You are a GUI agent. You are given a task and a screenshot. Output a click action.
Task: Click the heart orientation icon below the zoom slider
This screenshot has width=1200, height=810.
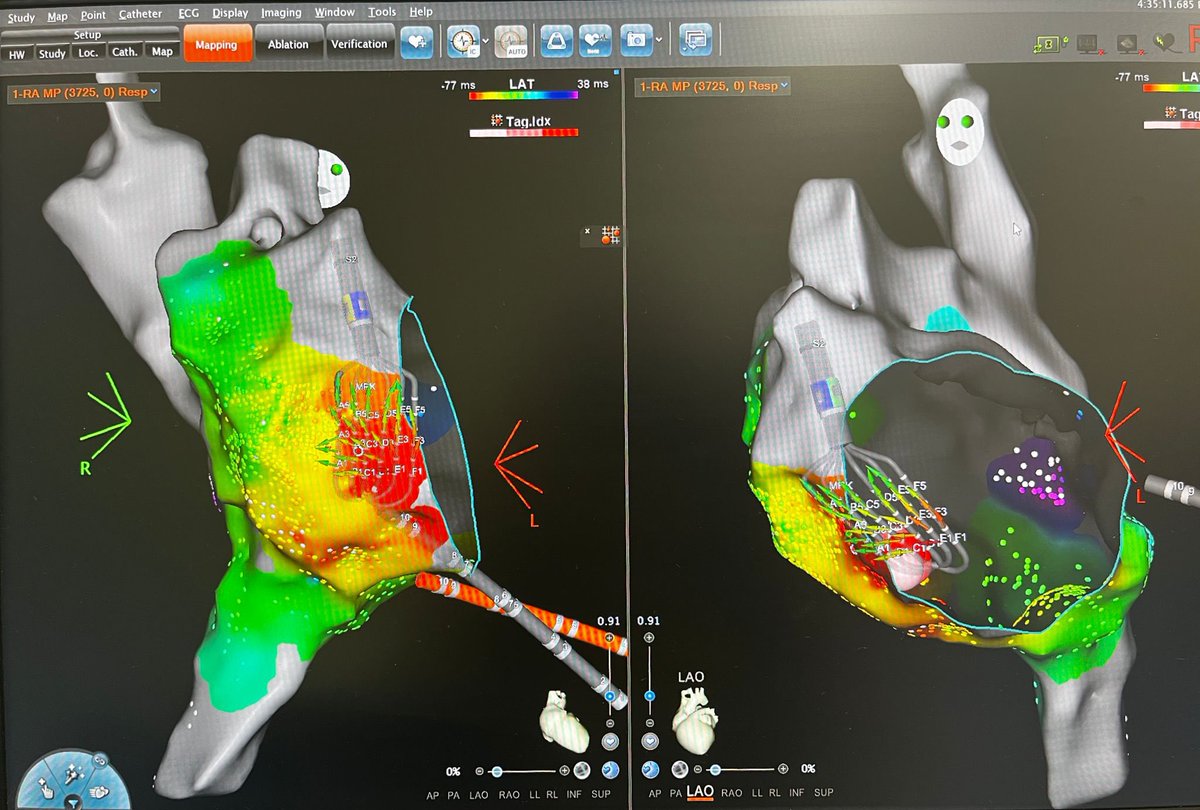click(x=611, y=742)
